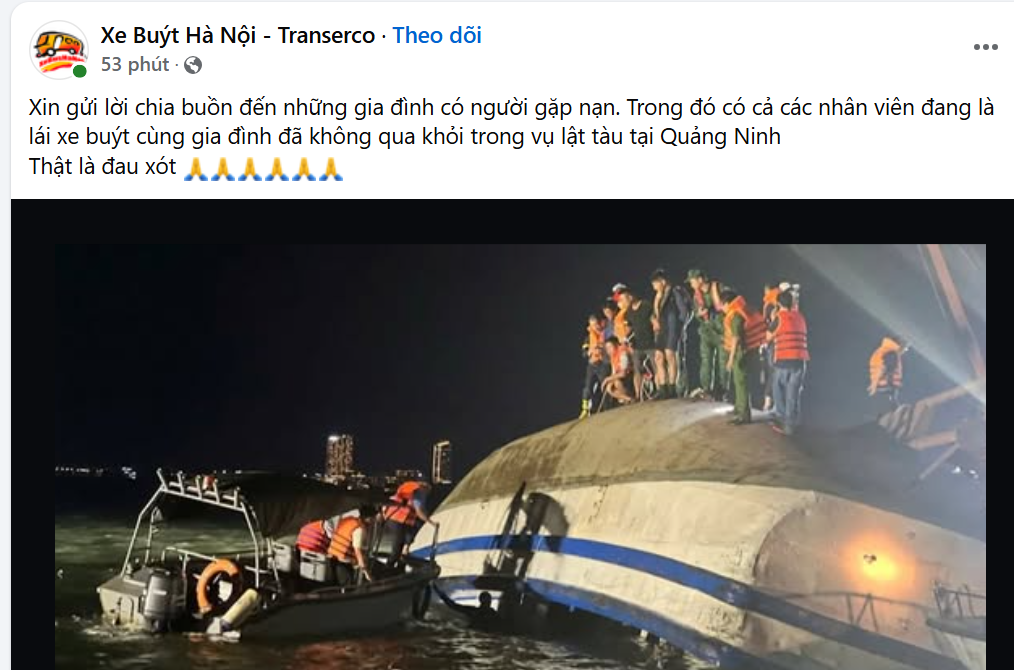Open Xe Buýt Hà Nội - Transerco page name
This screenshot has width=1014, height=670.
(237, 35)
